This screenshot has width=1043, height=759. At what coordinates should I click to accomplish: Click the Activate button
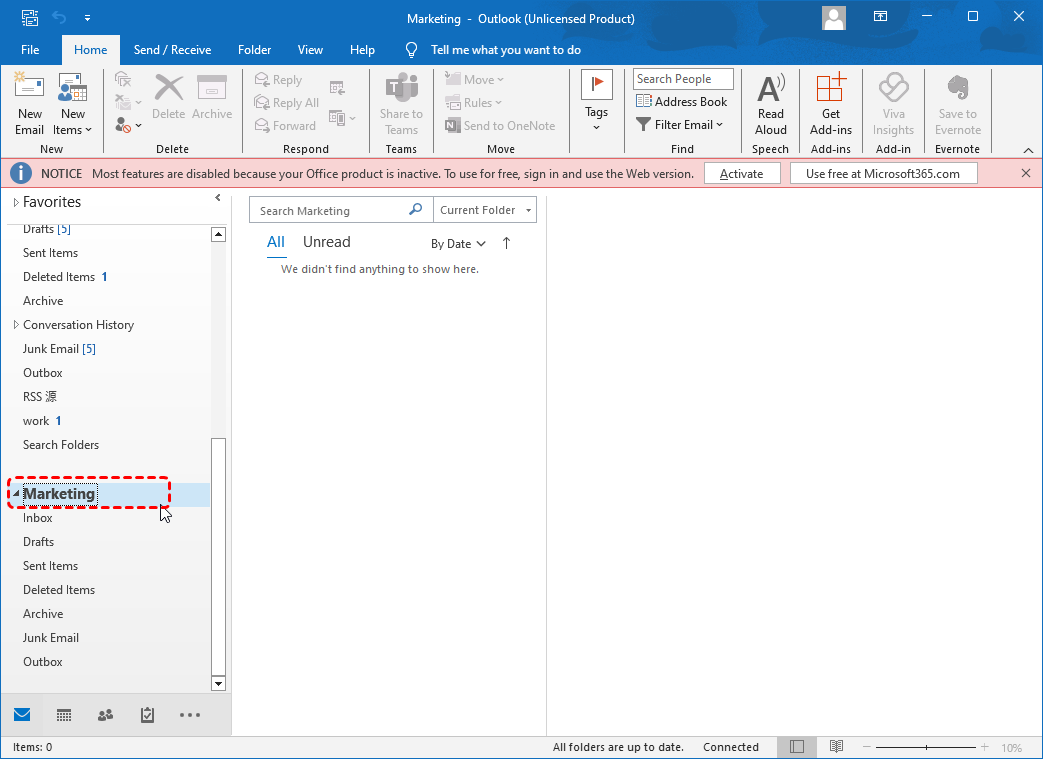click(x=741, y=173)
